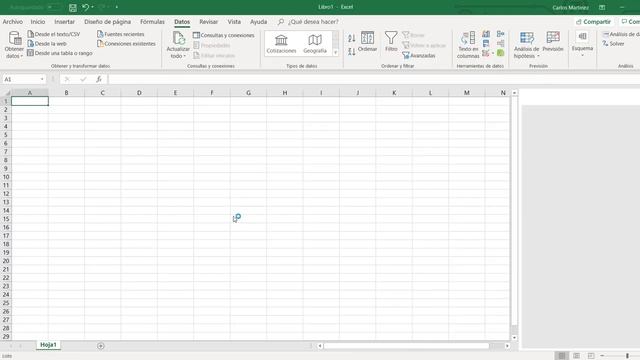The width and height of the screenshot is (640, 360).
Task: Click Desde el texto/CSV
Action: pyautogui.click(x=53, y=34)
